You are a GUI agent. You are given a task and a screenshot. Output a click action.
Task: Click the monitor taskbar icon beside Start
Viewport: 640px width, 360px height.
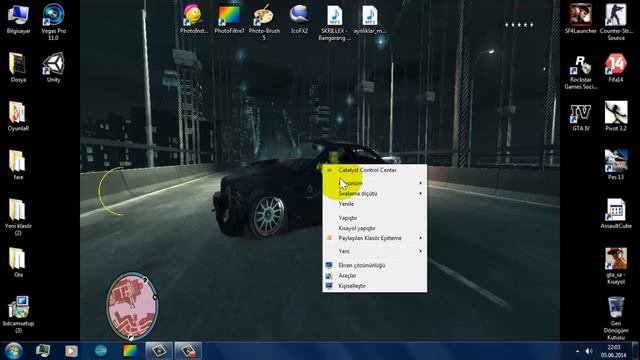pos(42,351)
